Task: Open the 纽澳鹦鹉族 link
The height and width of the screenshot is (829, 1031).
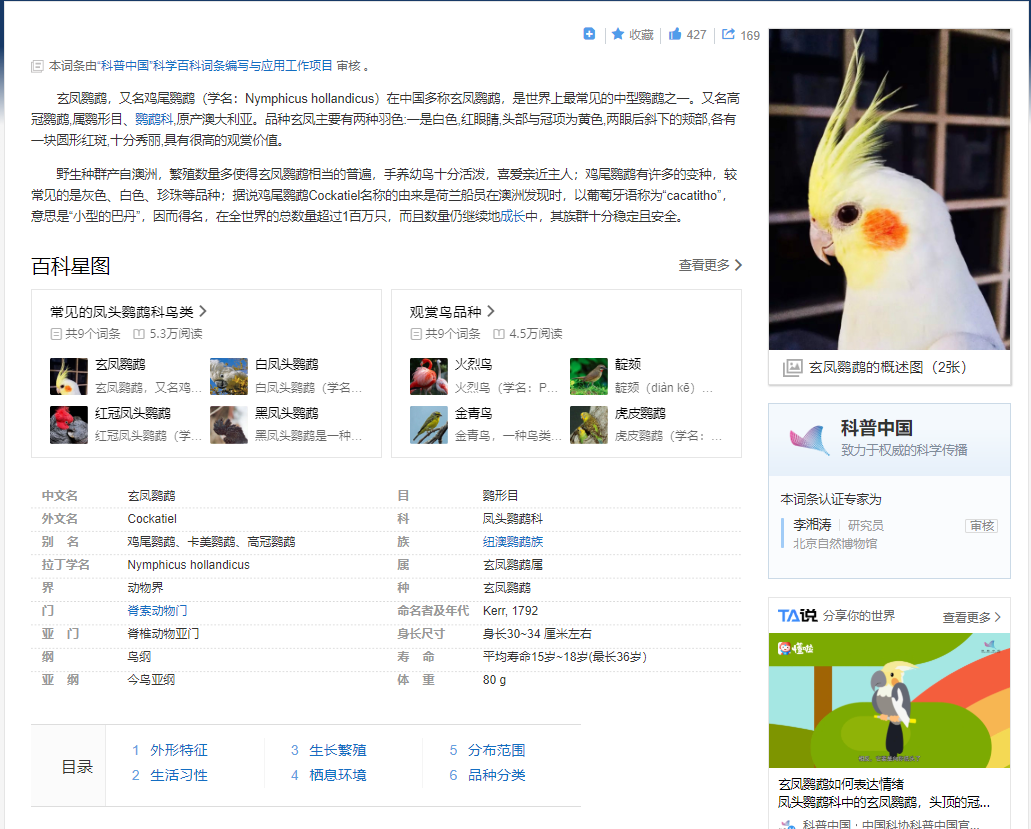Action: (513, 542)
